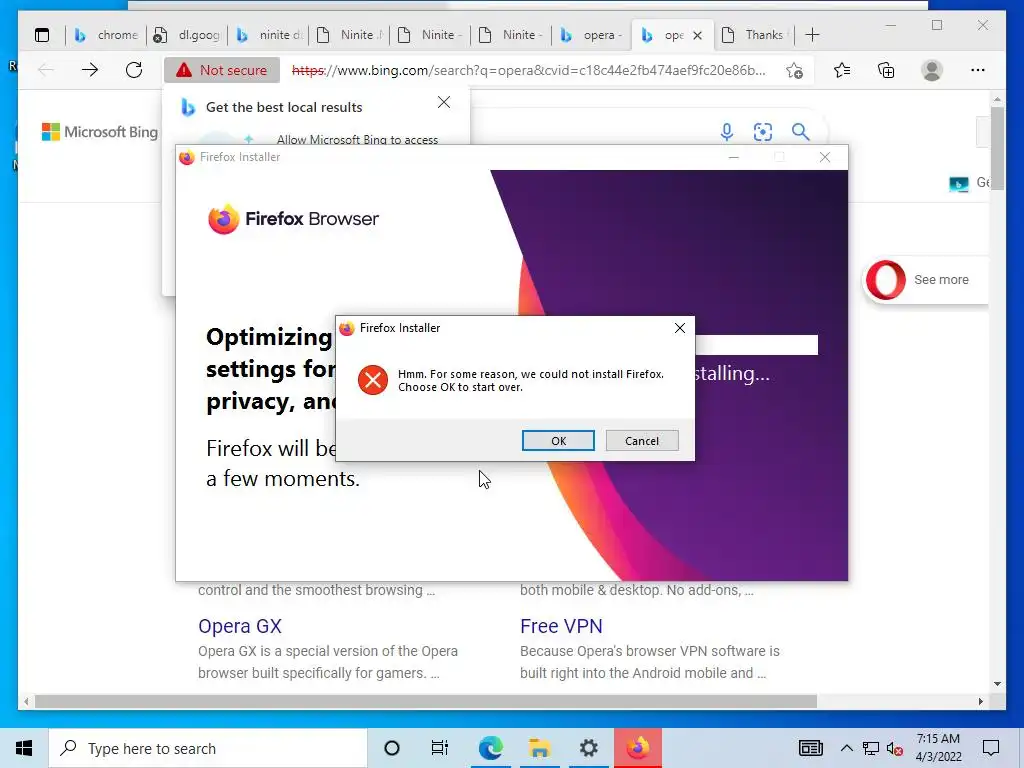Open News and interests taskbar icon

(x=810, y=748)
